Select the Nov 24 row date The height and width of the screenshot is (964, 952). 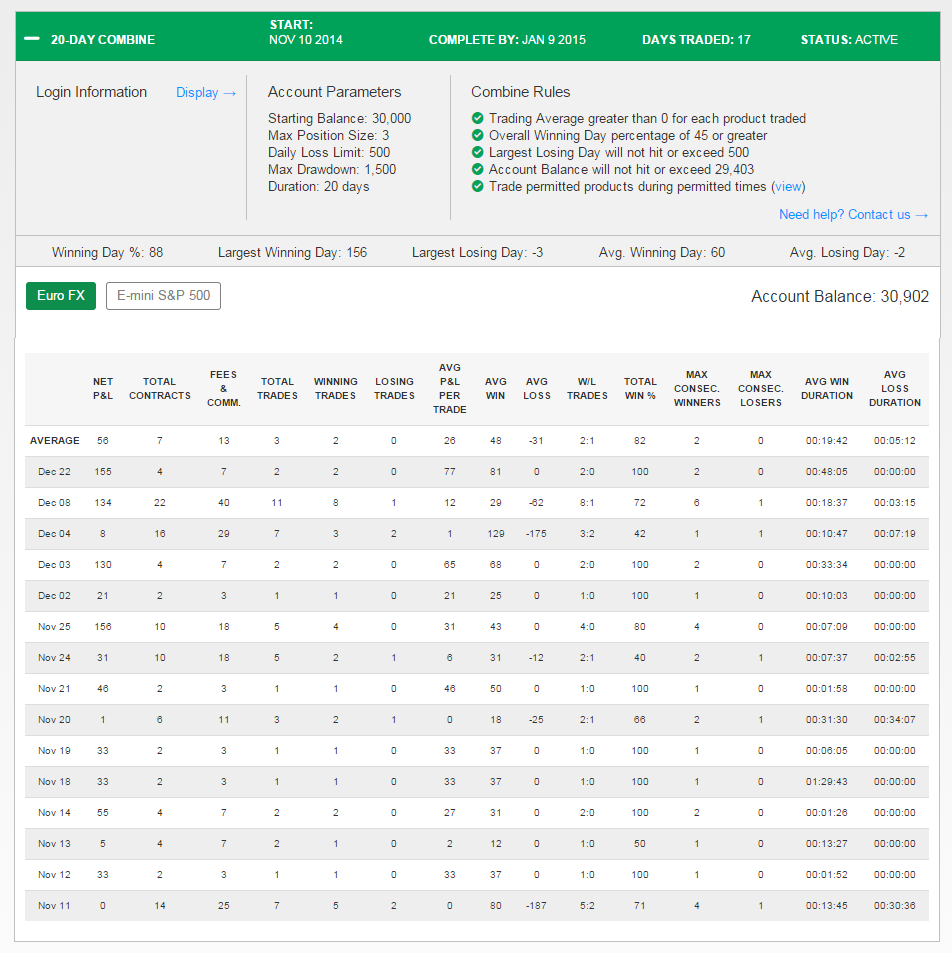[54, 658]
